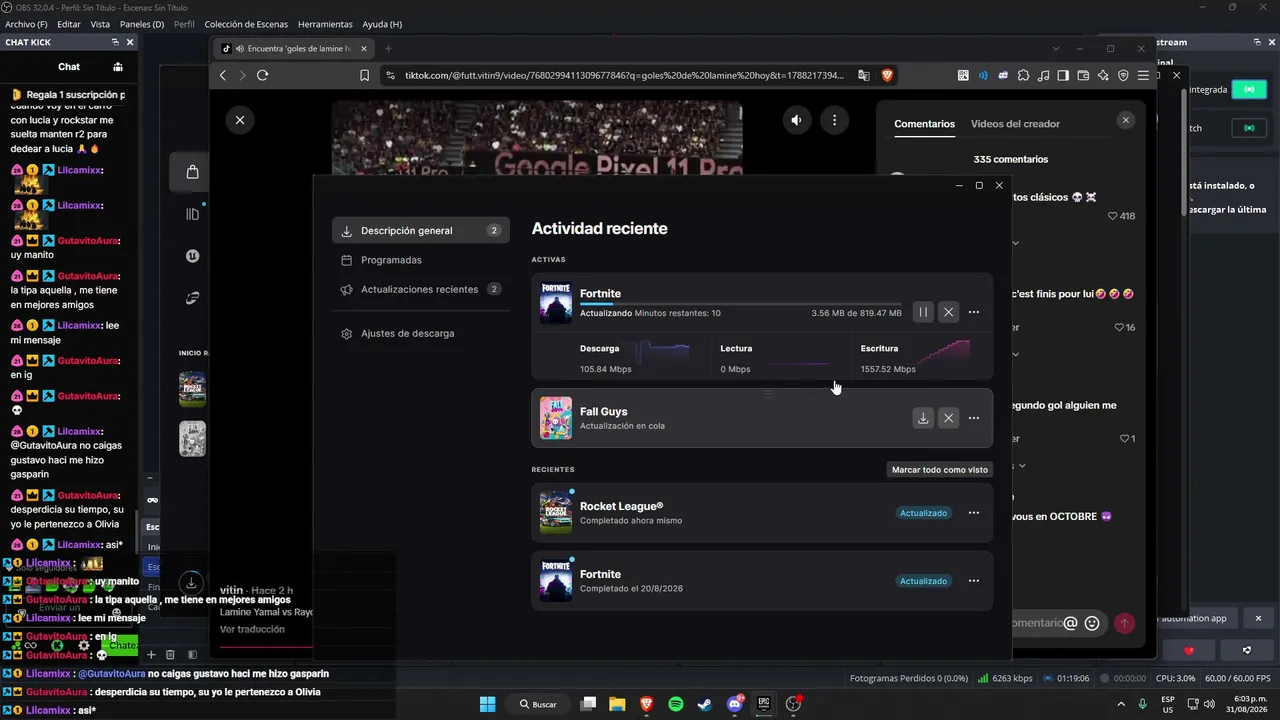Like the TikTok comment with 16 likes
1280x720 pixels.
point(1119,327)
